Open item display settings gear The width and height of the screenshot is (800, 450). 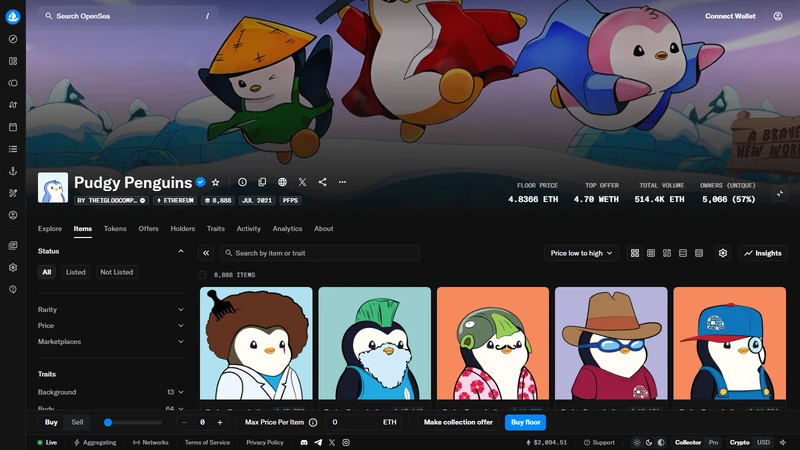[723, 253]
